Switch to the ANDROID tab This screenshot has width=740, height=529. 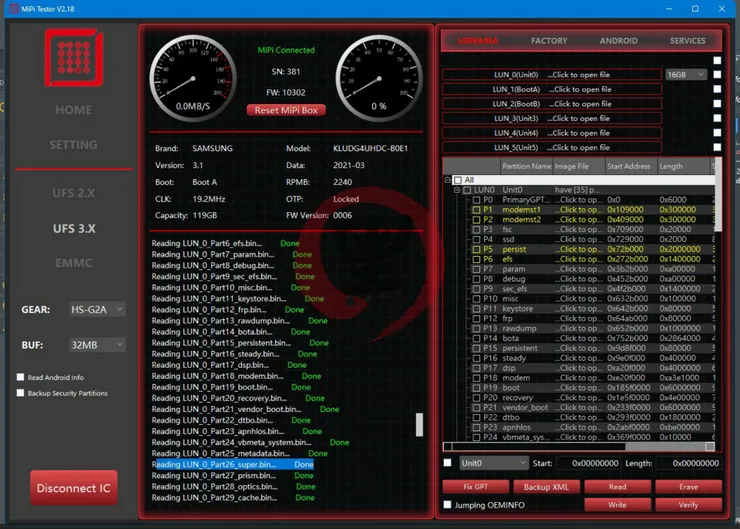618,41
